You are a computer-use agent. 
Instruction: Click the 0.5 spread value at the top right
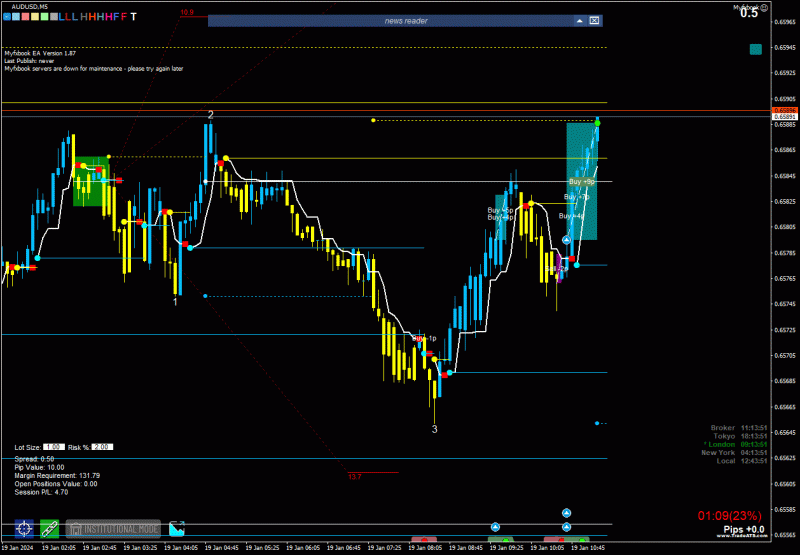[x=749, y=14]
